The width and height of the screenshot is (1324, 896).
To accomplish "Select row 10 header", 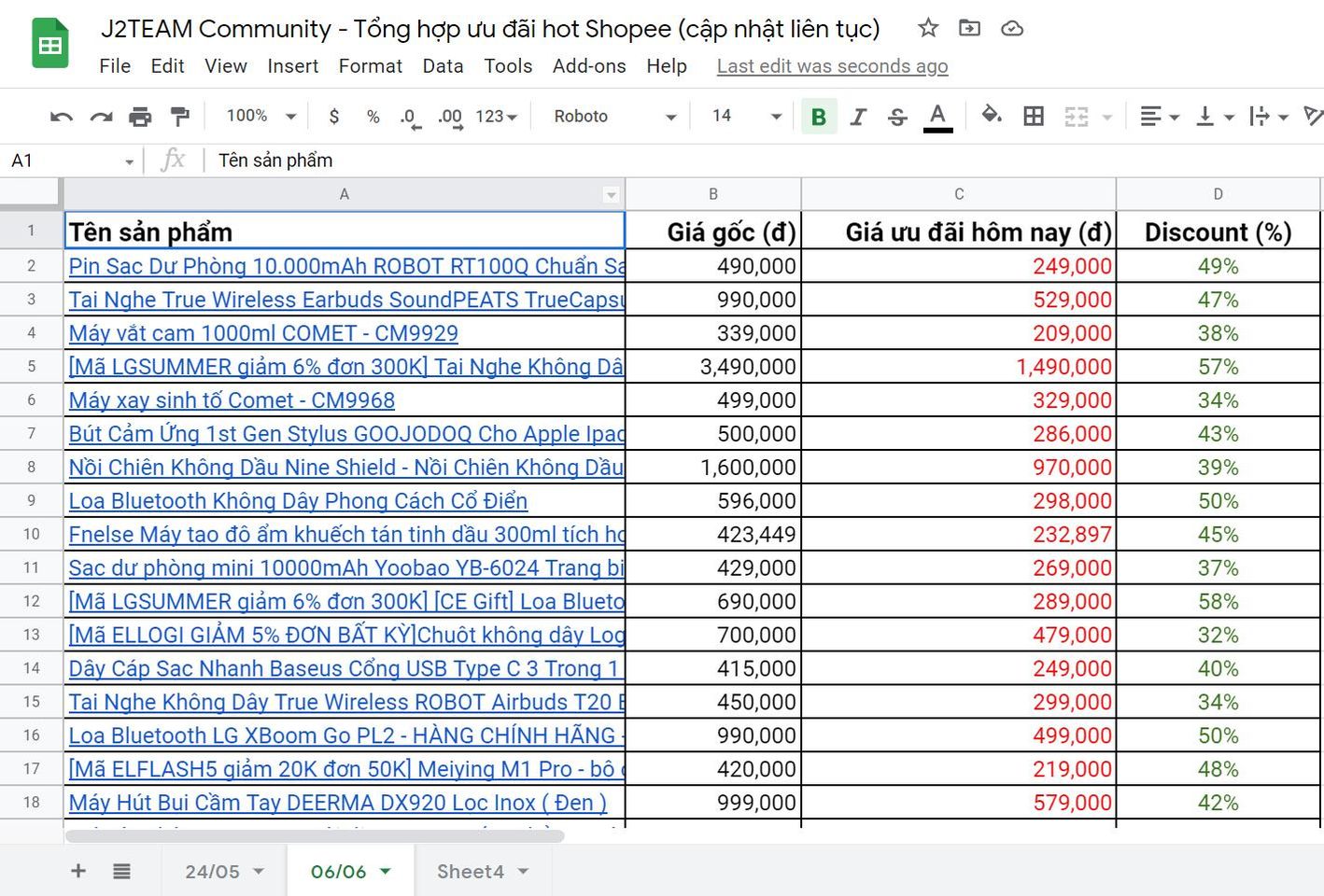I will (x=31, y=534).
